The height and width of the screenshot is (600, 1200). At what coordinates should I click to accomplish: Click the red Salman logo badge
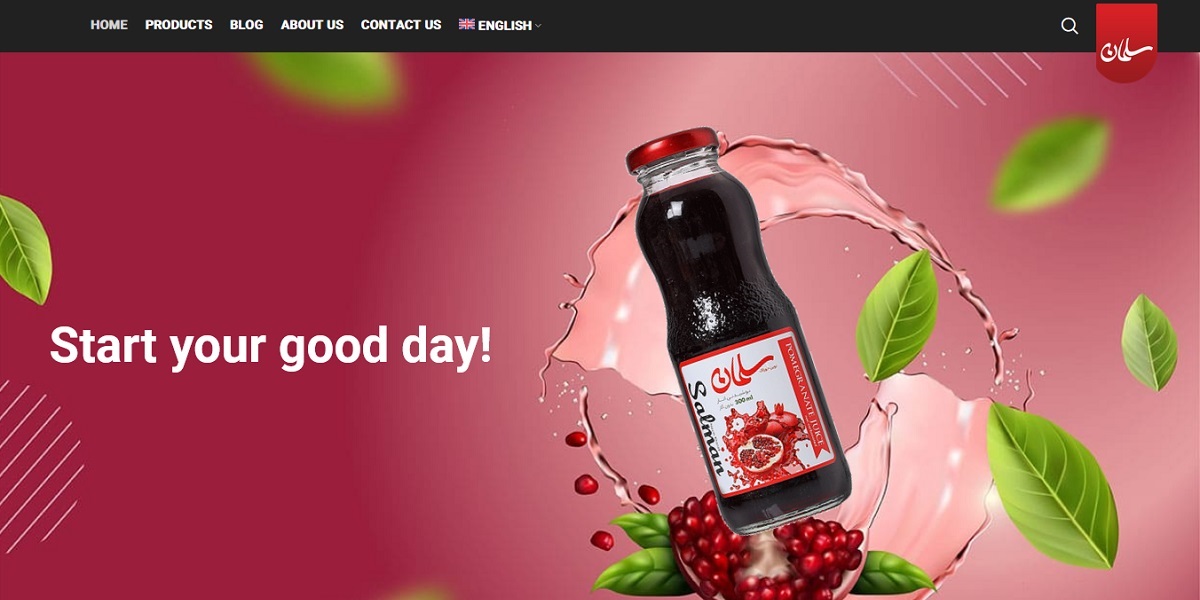pyautogui.click(x=1126, y=43)
